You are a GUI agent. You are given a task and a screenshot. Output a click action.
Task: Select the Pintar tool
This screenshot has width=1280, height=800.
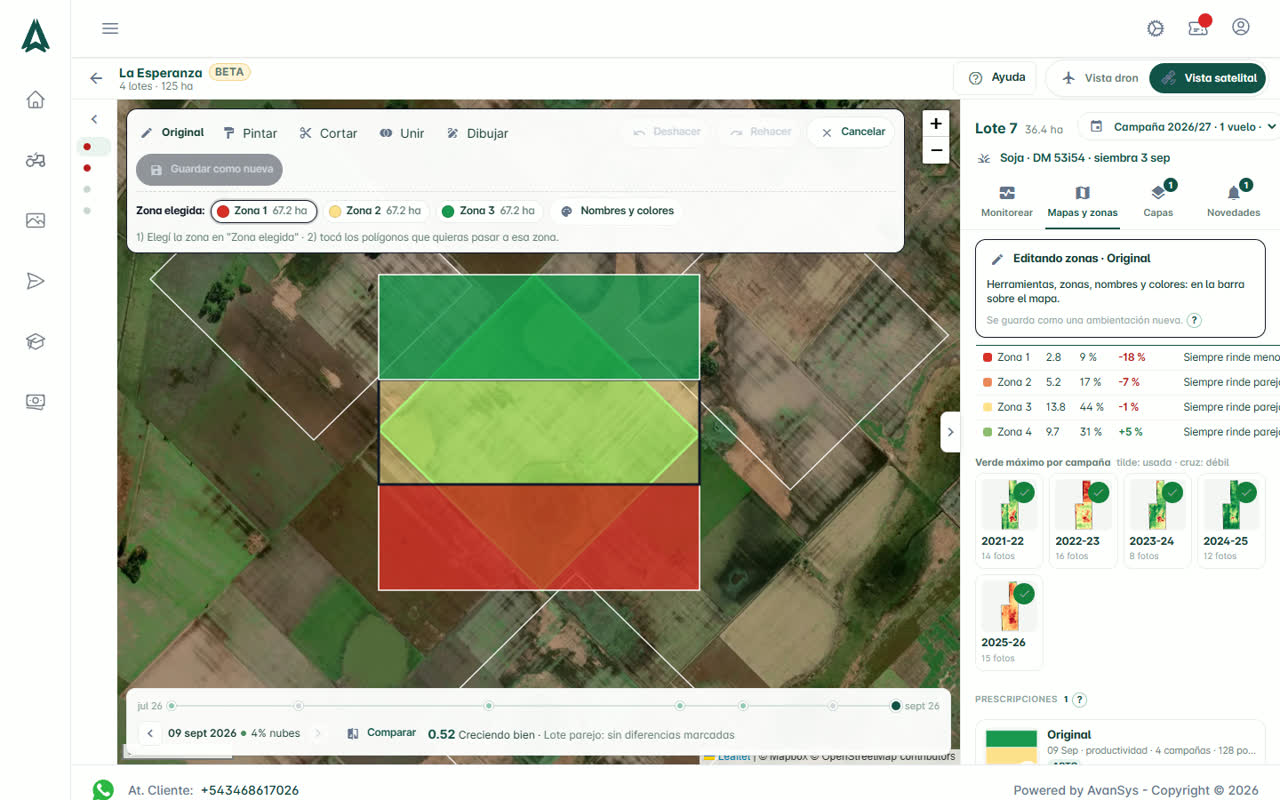click(x=250, y=133)
